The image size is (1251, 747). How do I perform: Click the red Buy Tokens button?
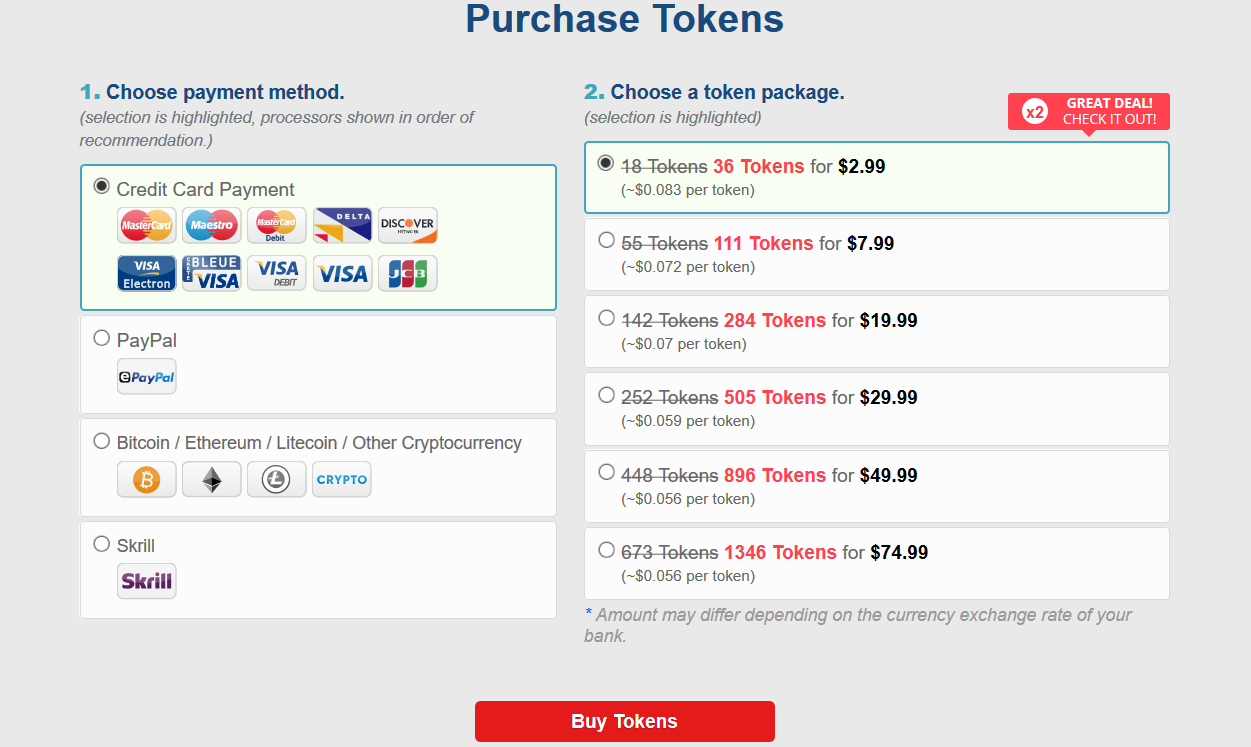[625, 721]
